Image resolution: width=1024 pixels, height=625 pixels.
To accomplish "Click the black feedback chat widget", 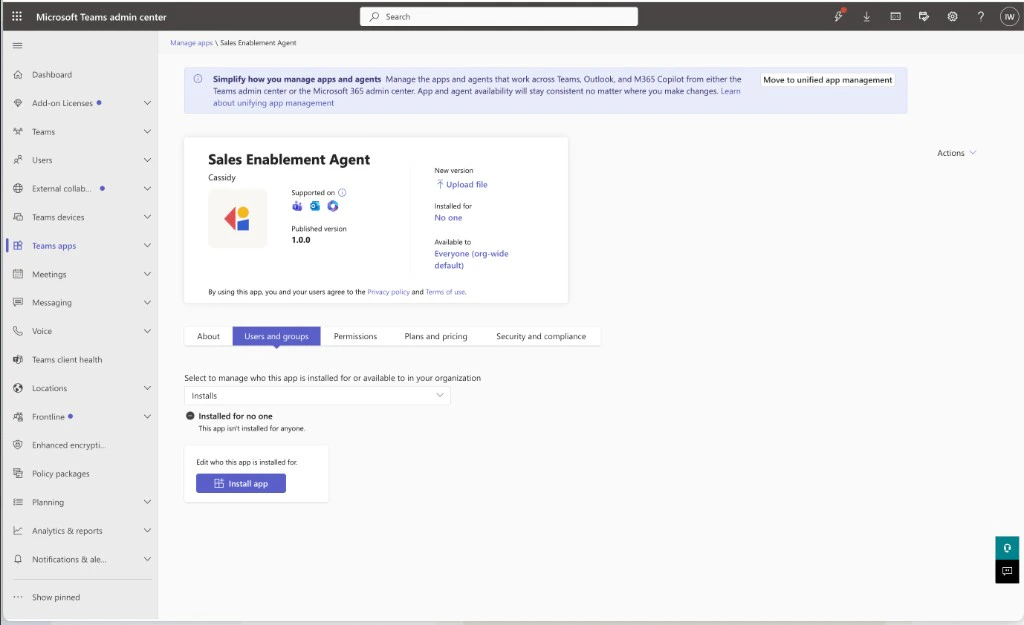I will pyautogui.click(x=1007, y=571).
